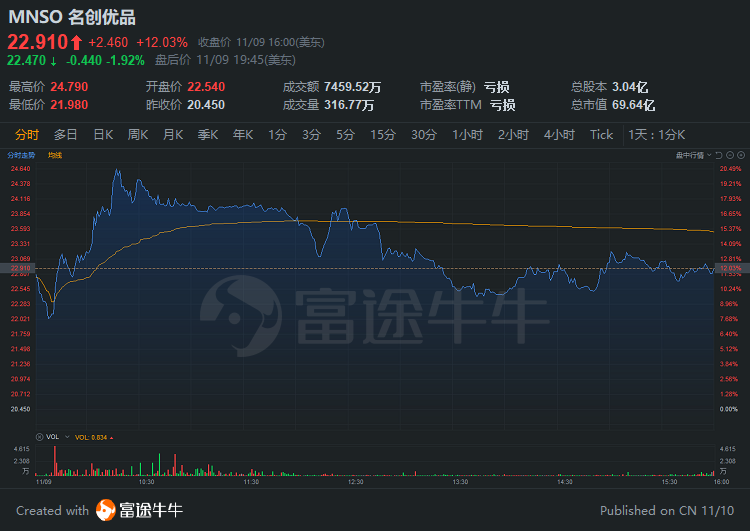Close the VOL indicator with the X icon
Screen dimensions: 750x531
coord(40,437)
